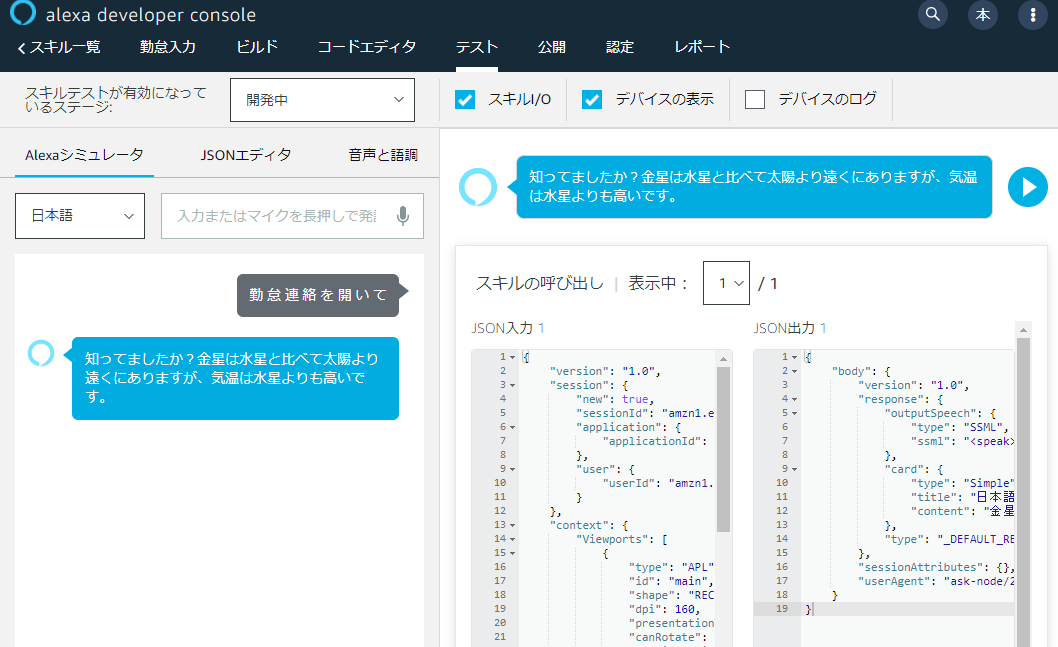Go to the 認定 tab

619,47
